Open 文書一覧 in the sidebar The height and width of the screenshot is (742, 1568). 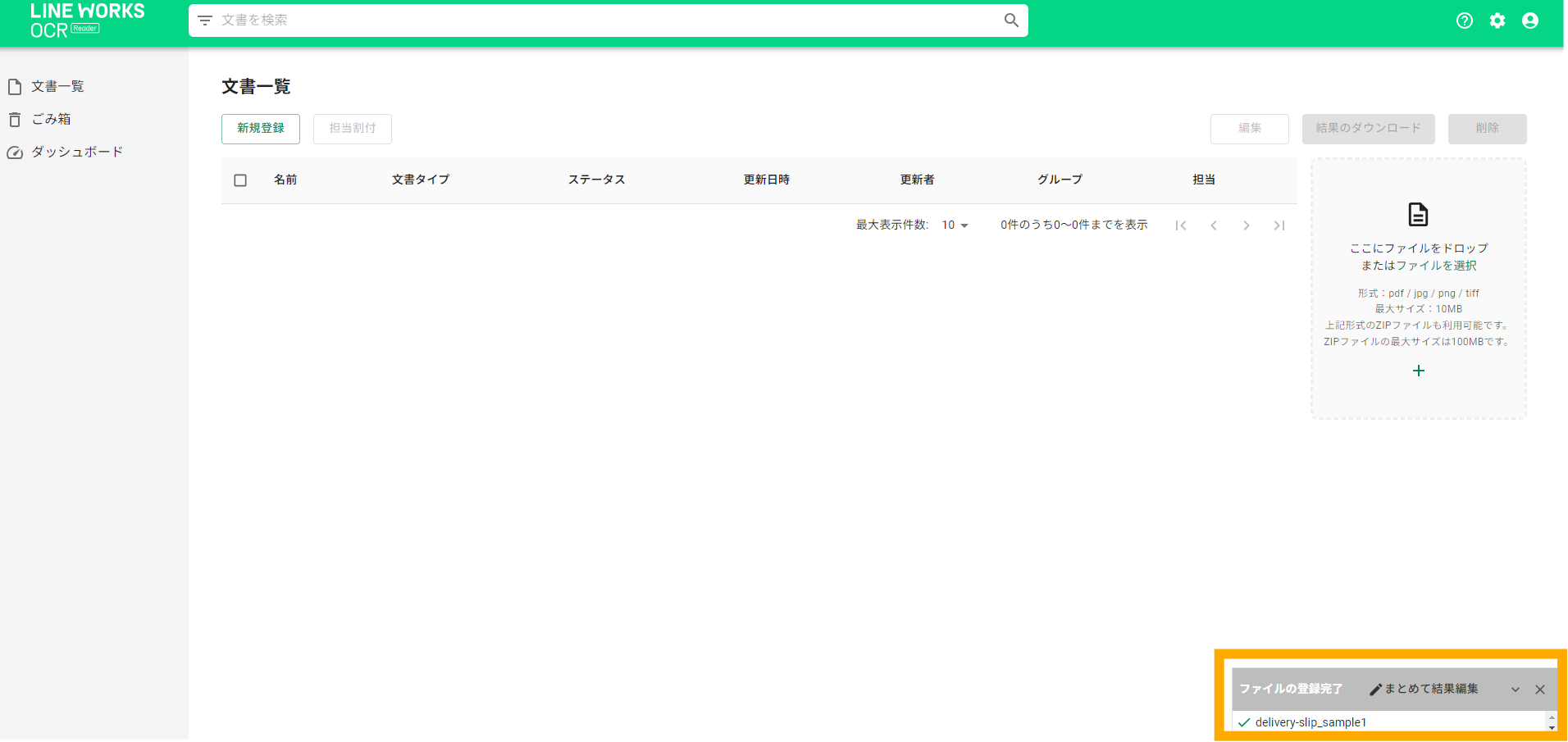[x=57, y=86]
